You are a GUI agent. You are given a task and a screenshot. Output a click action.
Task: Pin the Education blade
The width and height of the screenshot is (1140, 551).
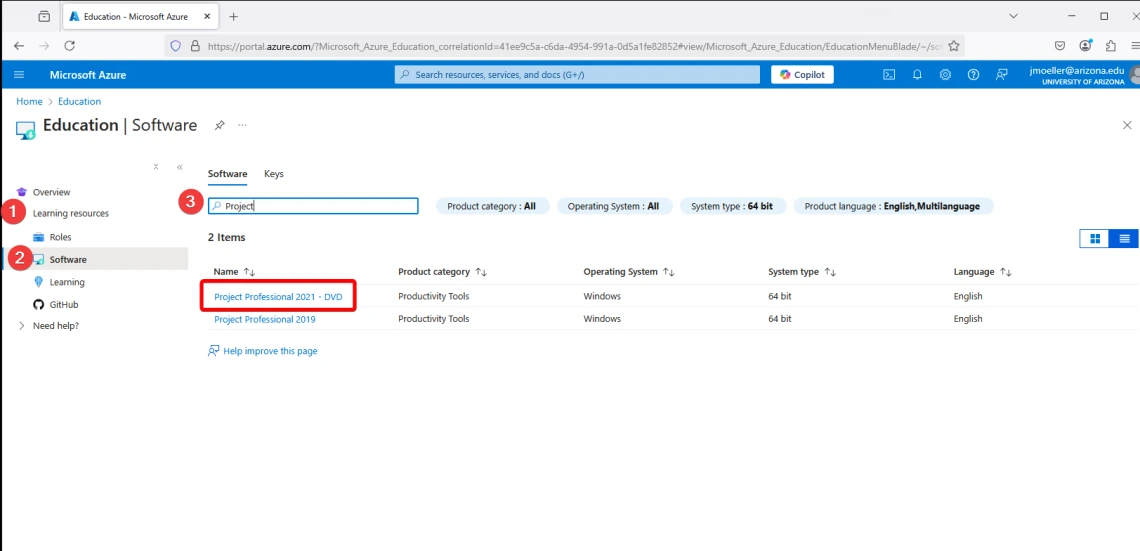point(219,125)
